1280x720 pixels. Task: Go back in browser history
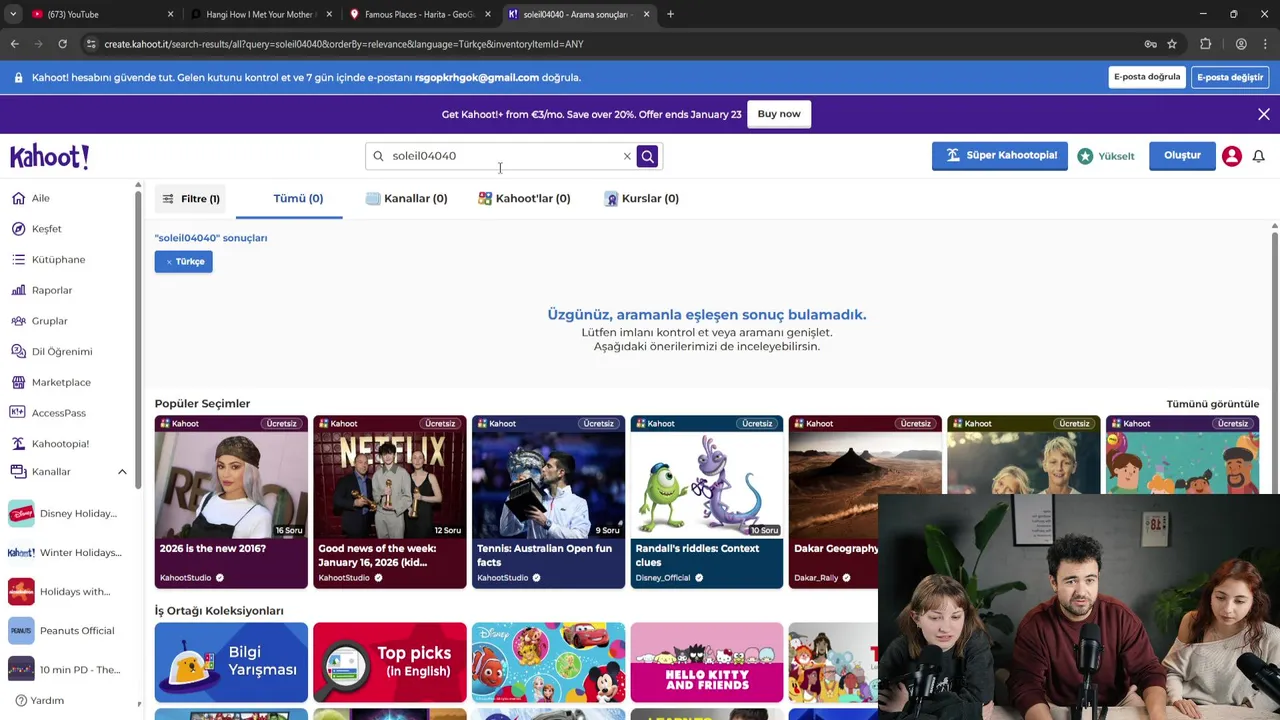[14, 44]
